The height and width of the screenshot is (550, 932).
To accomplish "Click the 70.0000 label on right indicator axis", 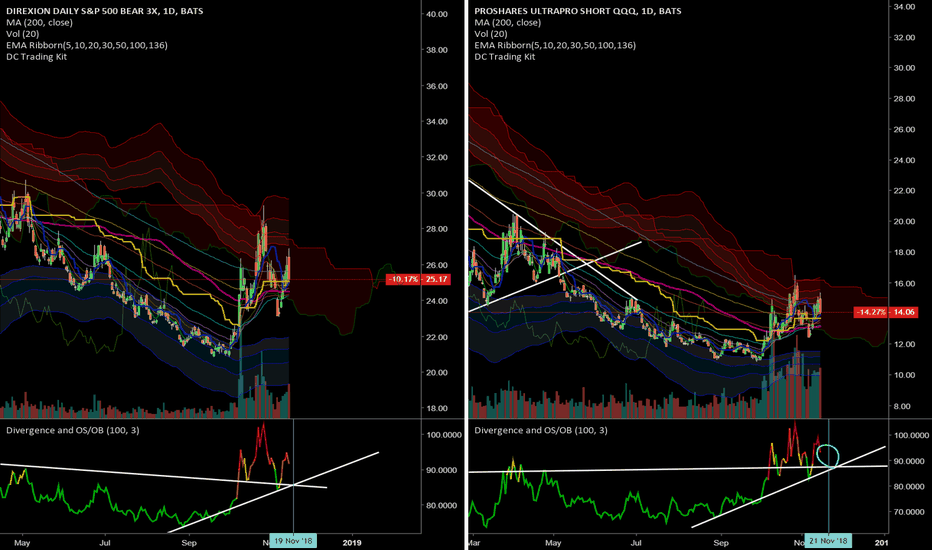I will pos(910,512).
